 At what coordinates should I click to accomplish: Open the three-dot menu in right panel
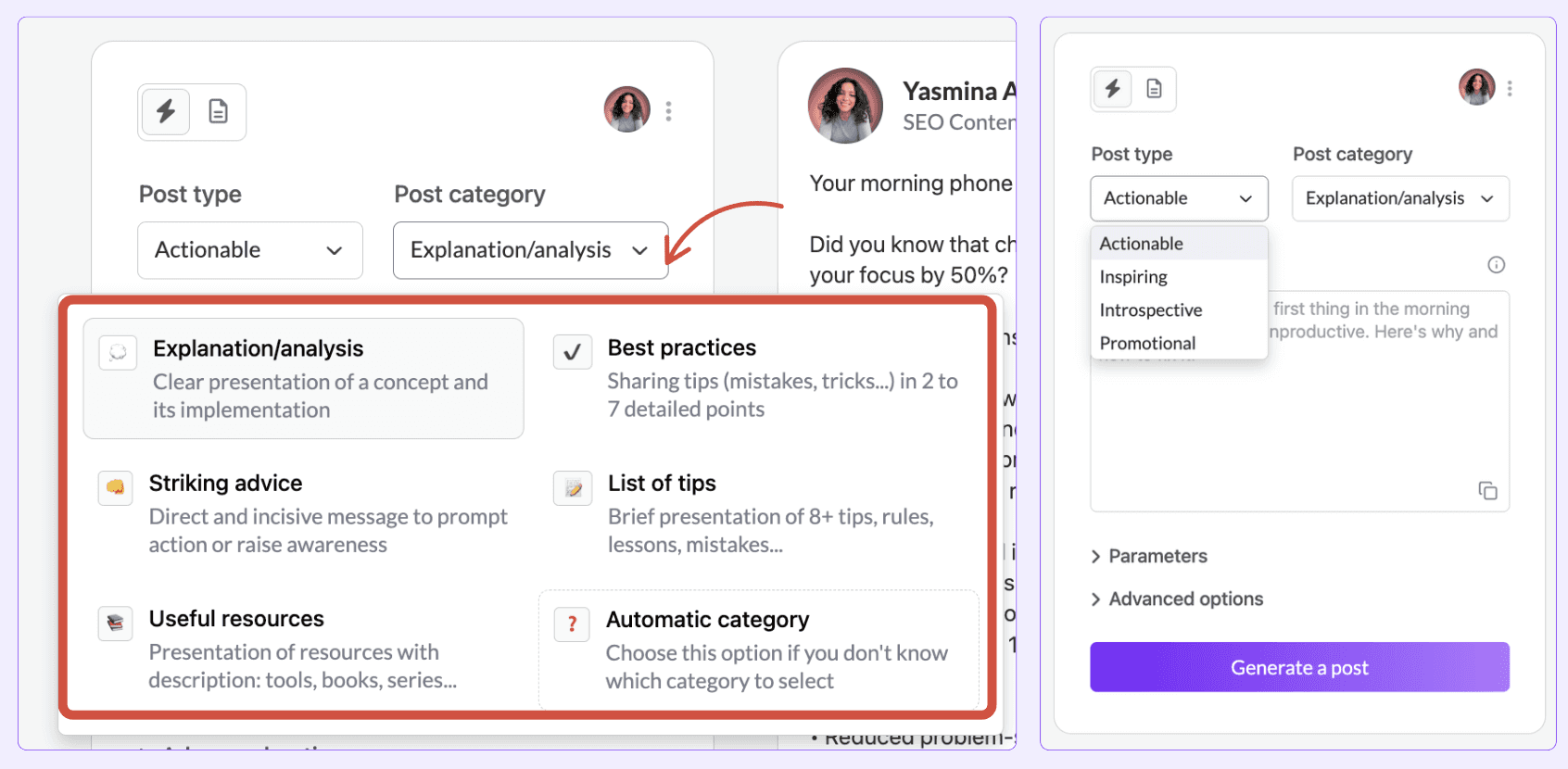(1510, 88)
